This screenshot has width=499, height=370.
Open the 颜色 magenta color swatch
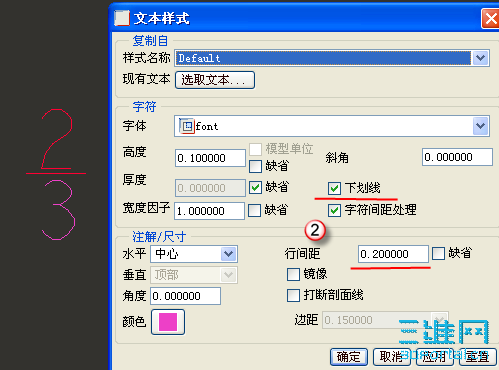[168, 322]
